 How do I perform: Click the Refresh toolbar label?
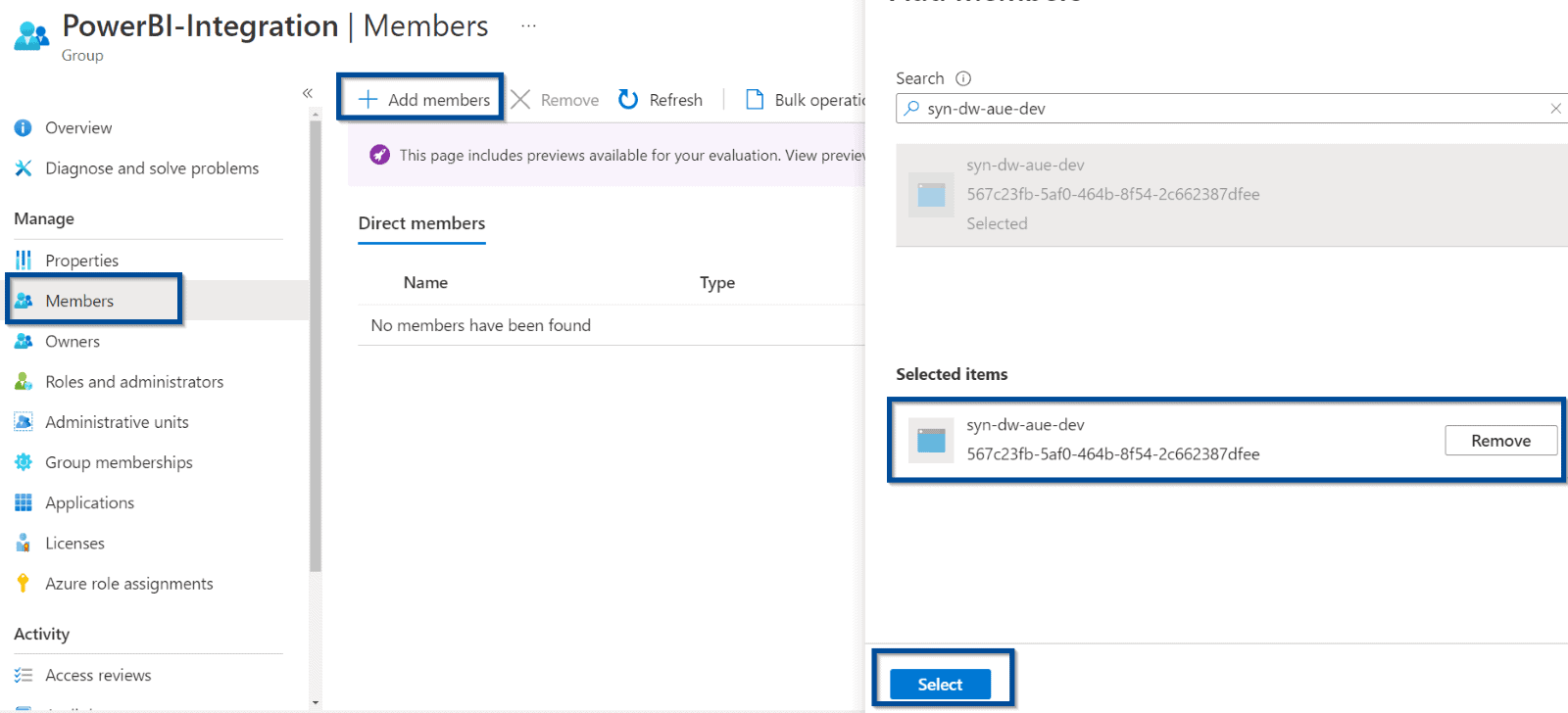(675, 100)
